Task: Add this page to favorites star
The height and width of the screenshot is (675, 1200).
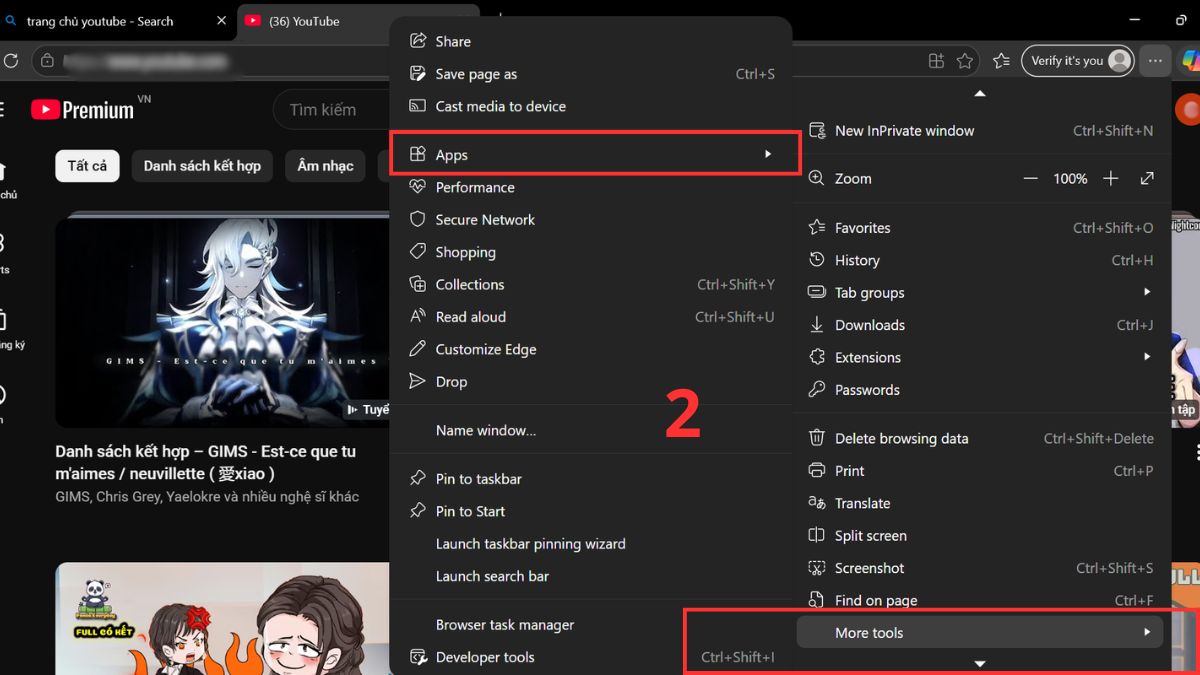Action: click(965, 61)
